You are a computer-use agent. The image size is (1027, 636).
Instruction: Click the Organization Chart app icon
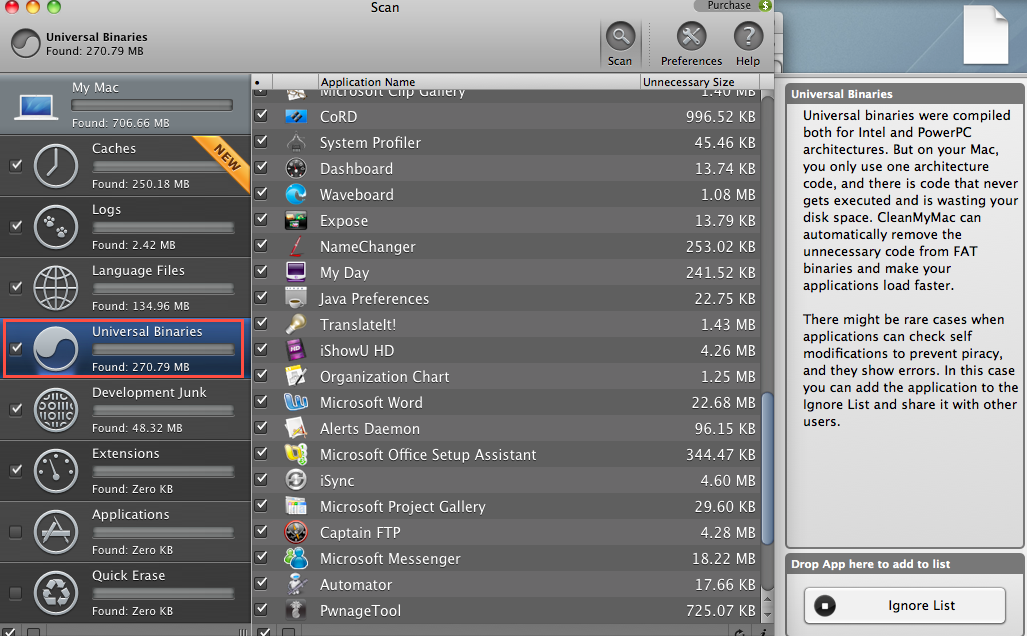tap(296, 377)
